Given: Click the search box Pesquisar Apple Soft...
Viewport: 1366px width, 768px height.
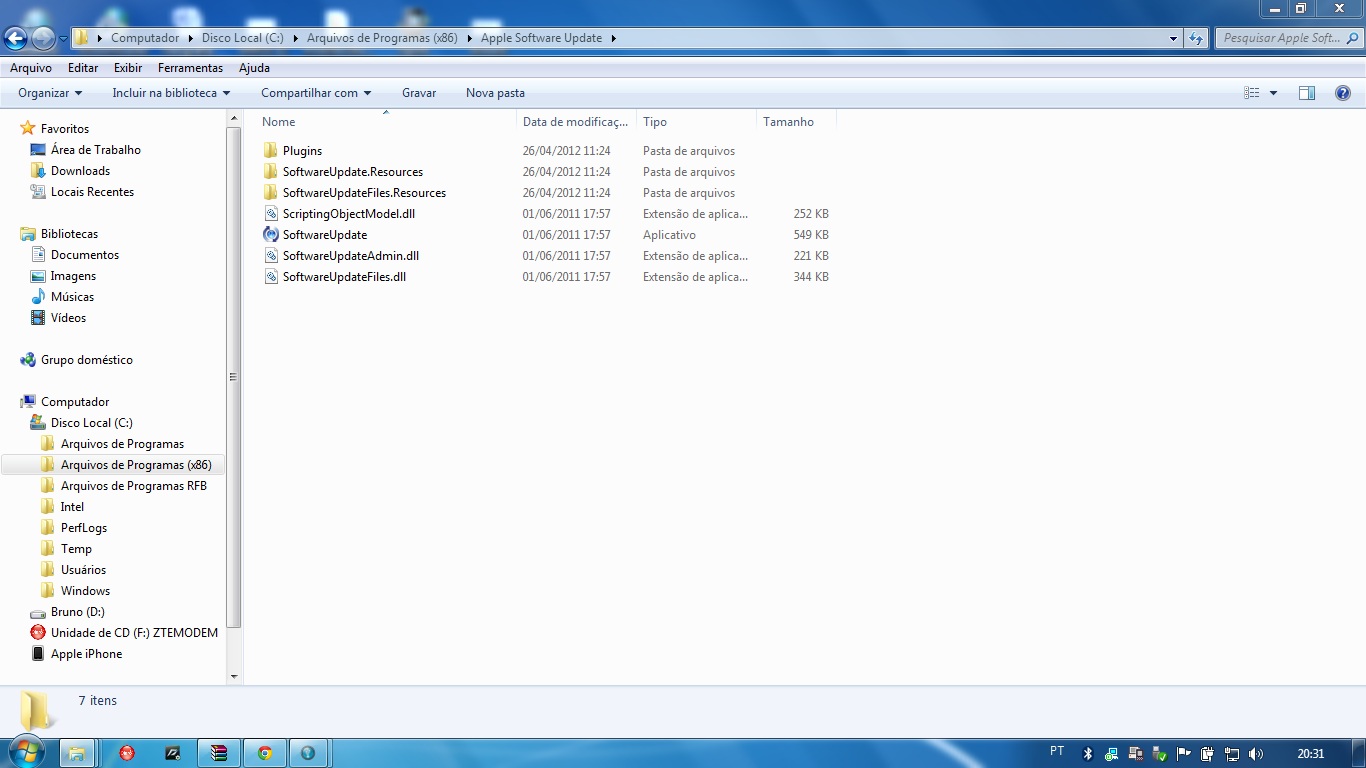Looking at the screenshot, I should (x=1288, y=38).
